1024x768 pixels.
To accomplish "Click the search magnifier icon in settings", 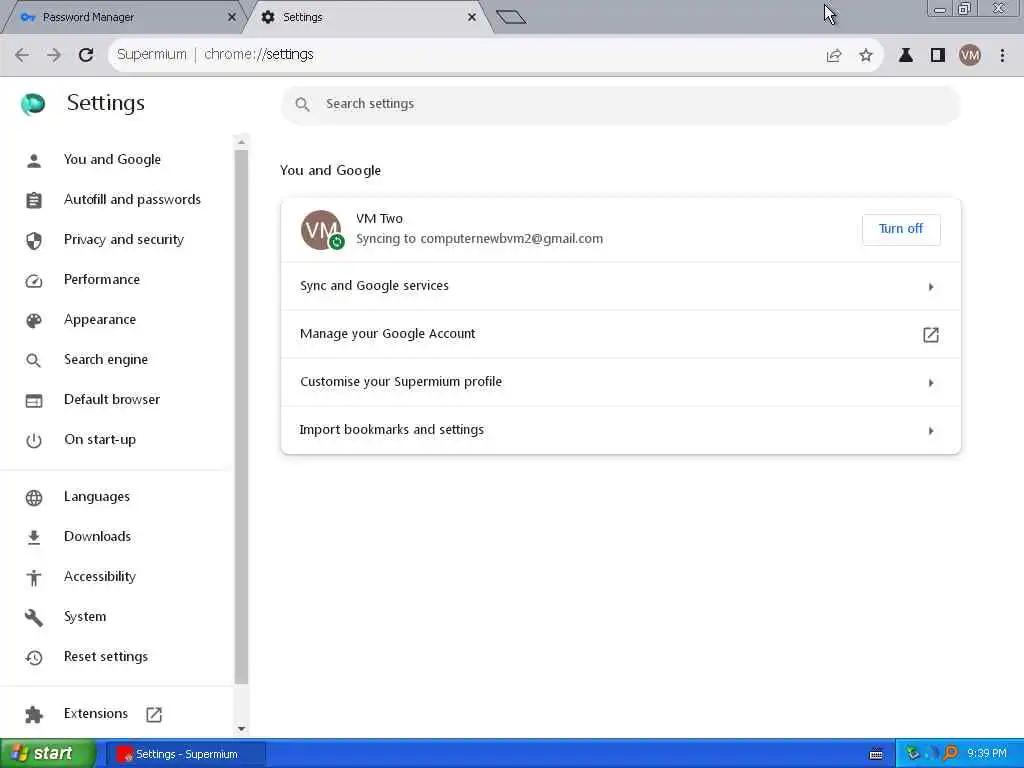I will tap(302, 104).
